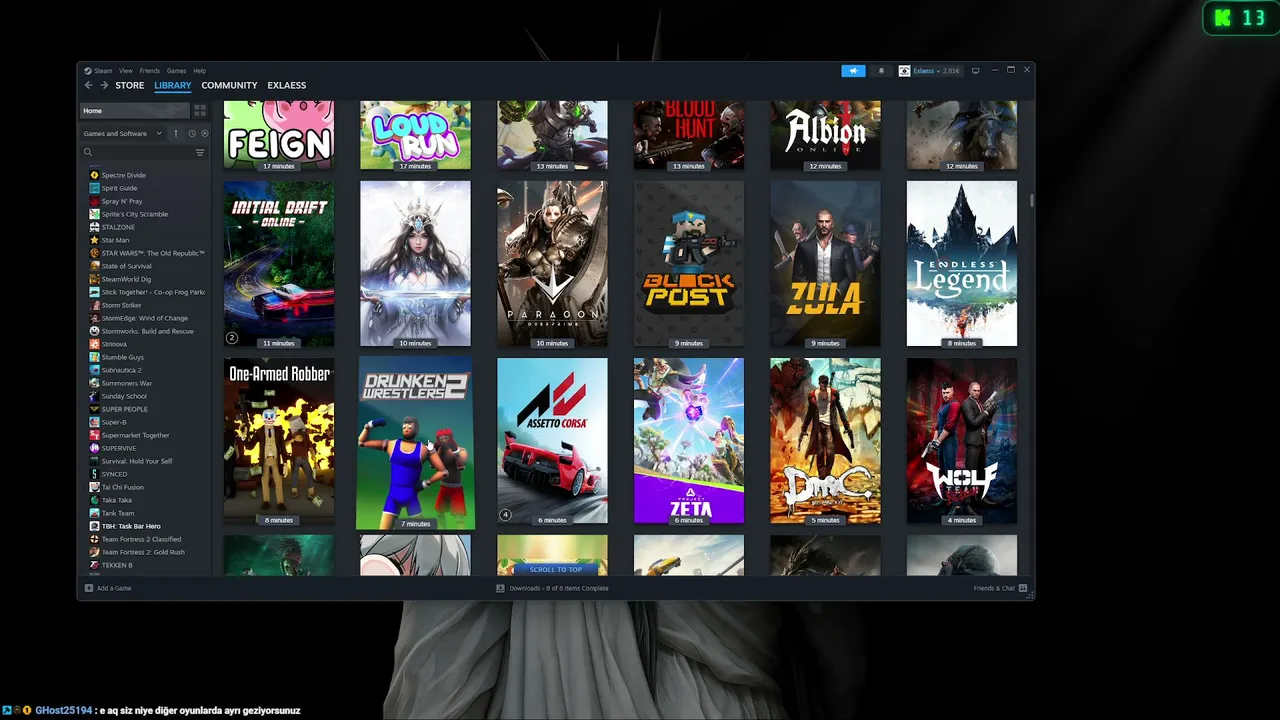The image size is (1280, 720).
Task: Select Stormworks: Build and Rescue in sidebar
Action: click(x=147, y=331)
